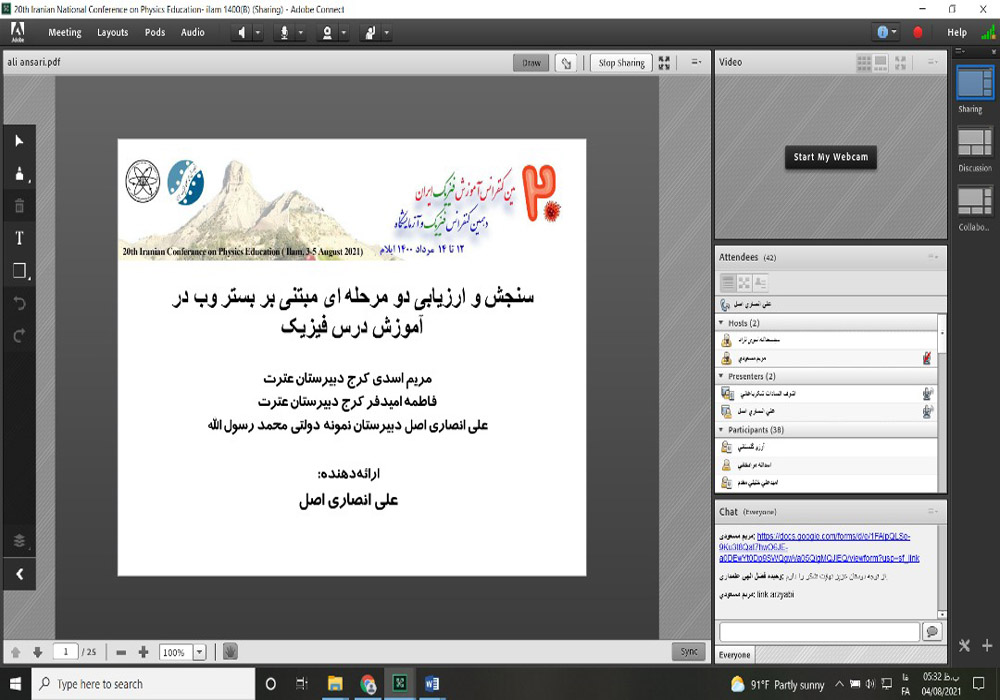
Task: Click Start My Webcam
Action: click(830, 157)
